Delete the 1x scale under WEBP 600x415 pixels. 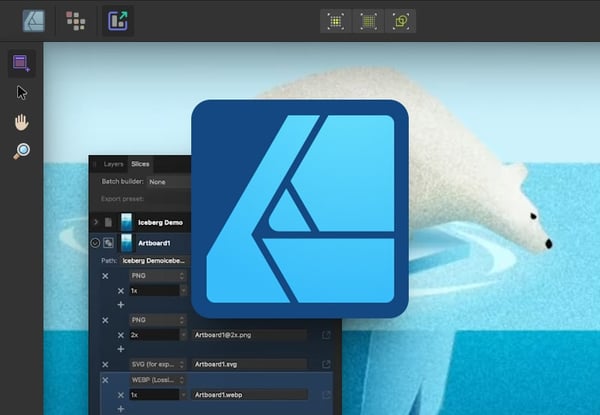(x=121, y=395)
